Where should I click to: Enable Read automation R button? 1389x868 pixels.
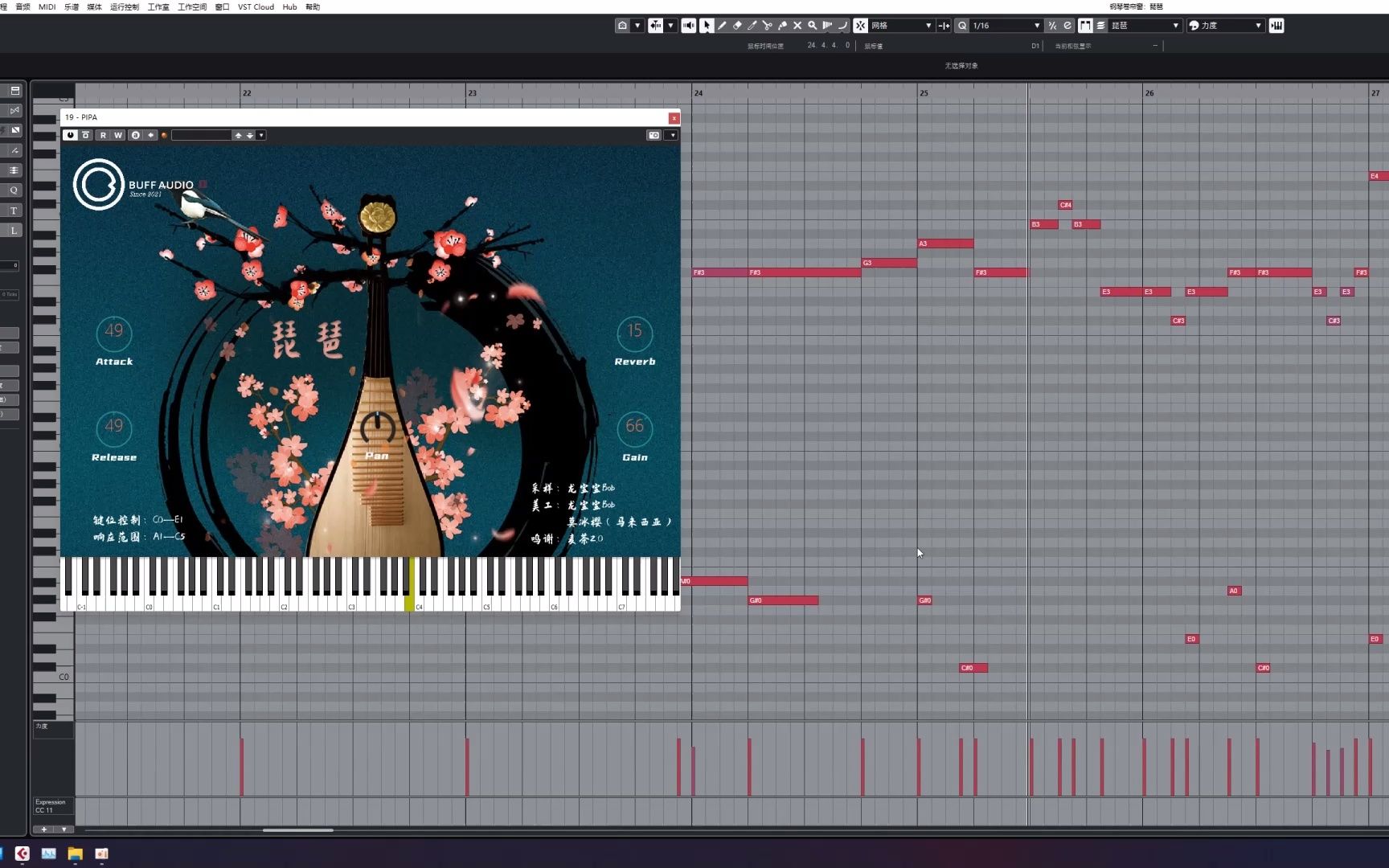click(103, 135)
